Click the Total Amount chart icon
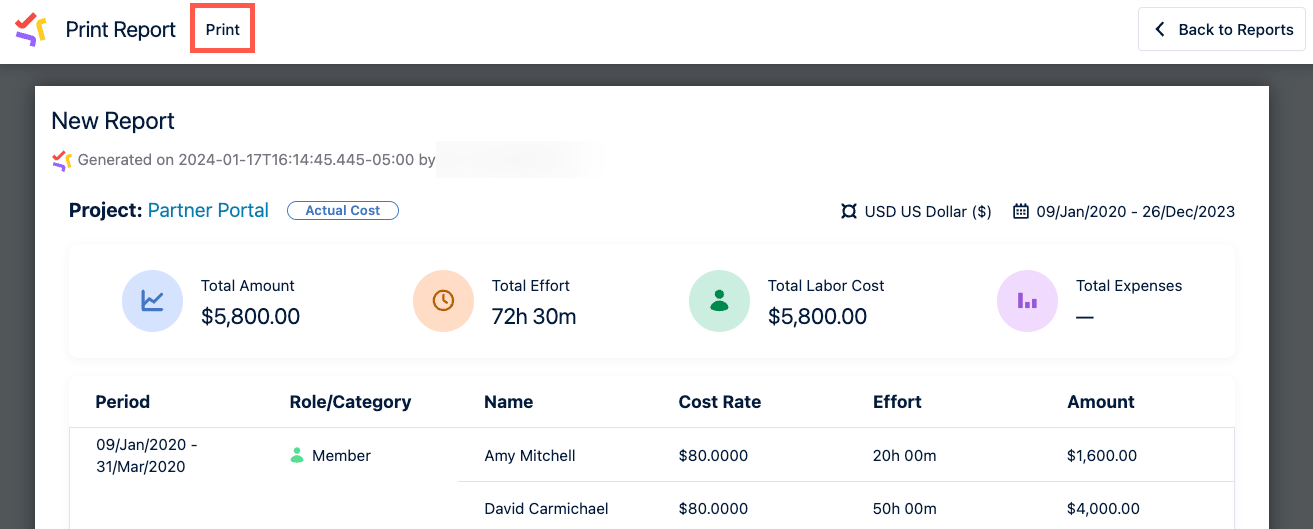 [152, 301]
